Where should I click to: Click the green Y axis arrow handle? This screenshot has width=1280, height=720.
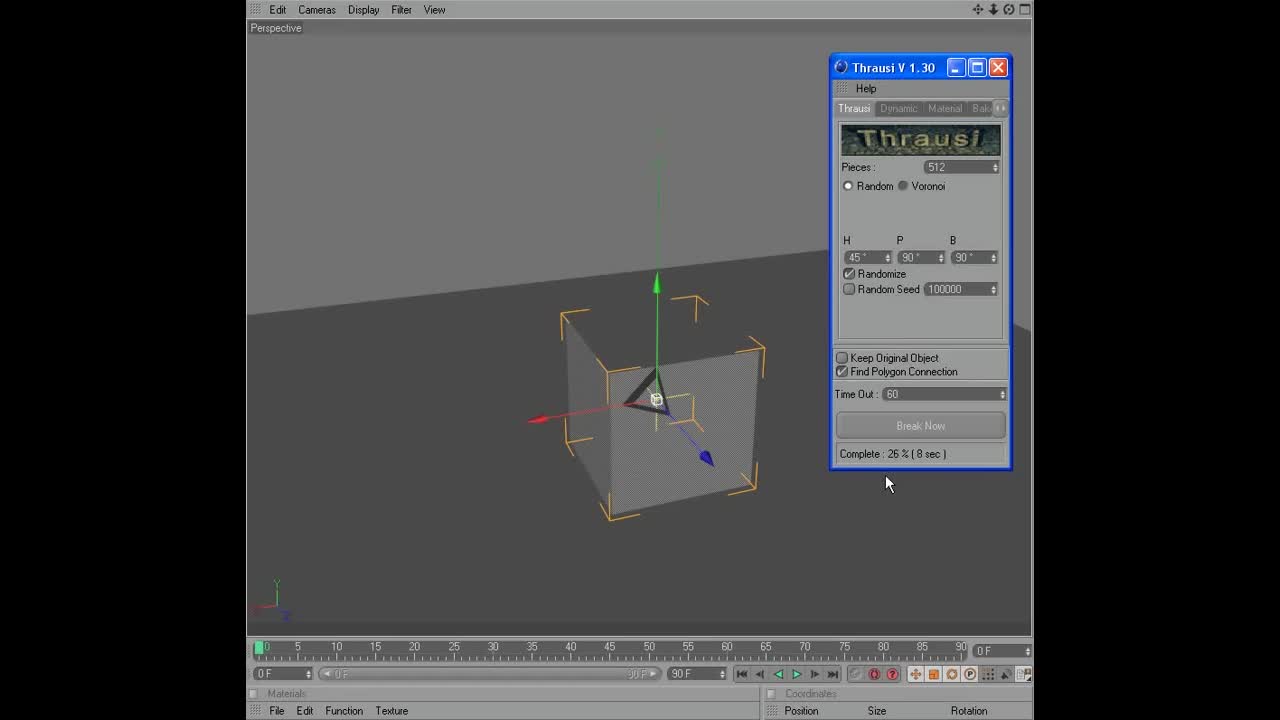click(657, 284)
